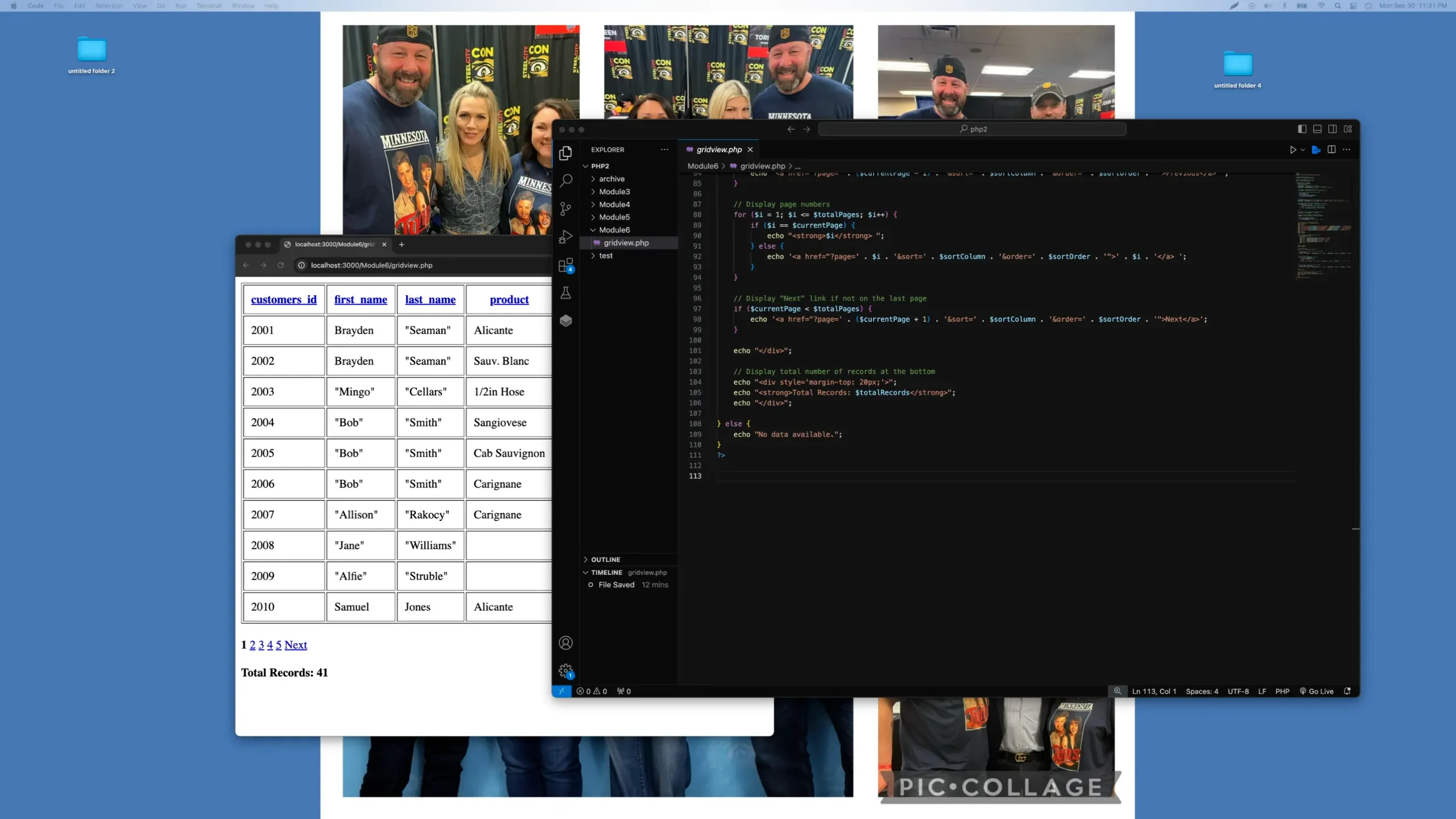Open the Testing beaker icon
Viewport: 1456px width, 819px height.
566,293
